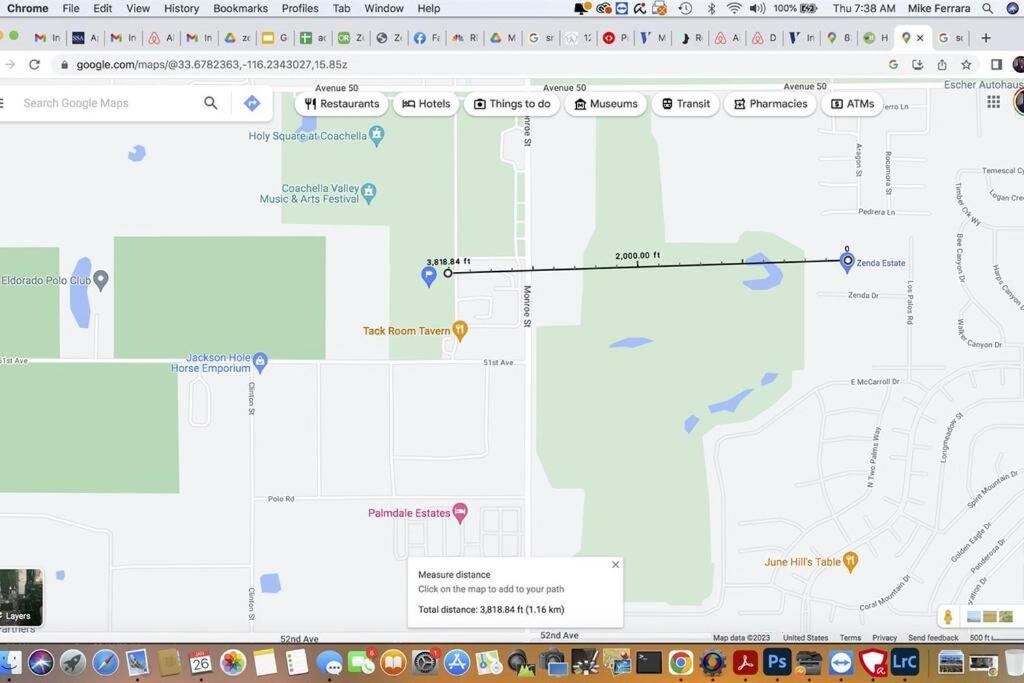Open the Window menu
The image size is (1024, 683).
384,8
